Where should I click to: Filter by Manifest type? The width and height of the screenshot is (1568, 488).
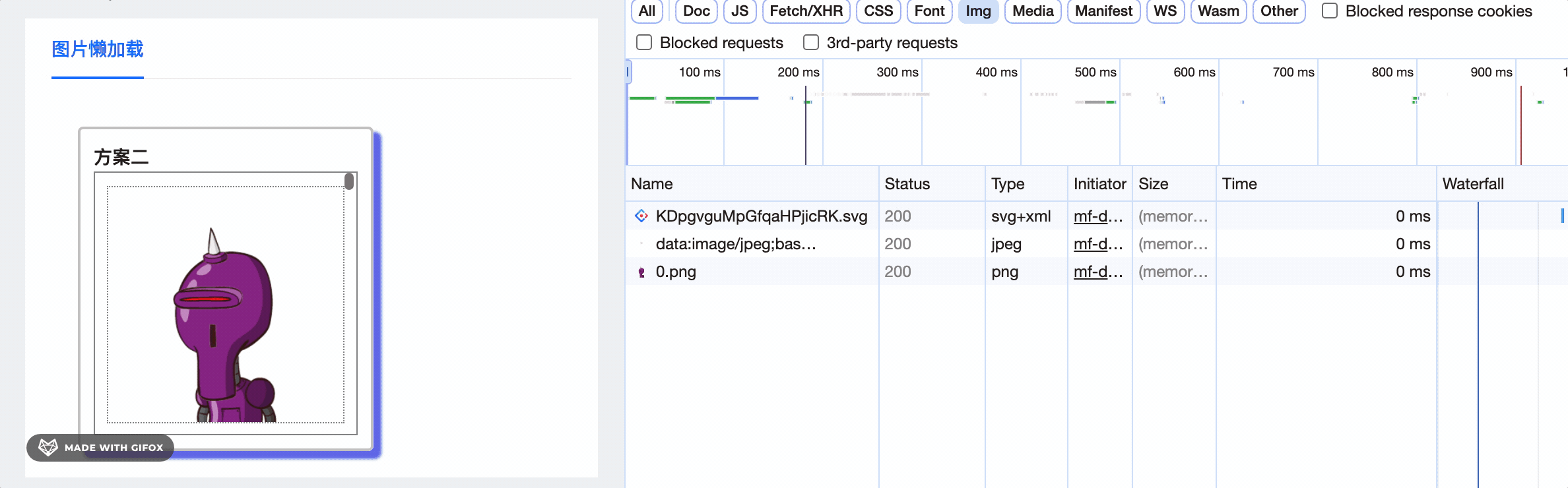[1103, 11]
